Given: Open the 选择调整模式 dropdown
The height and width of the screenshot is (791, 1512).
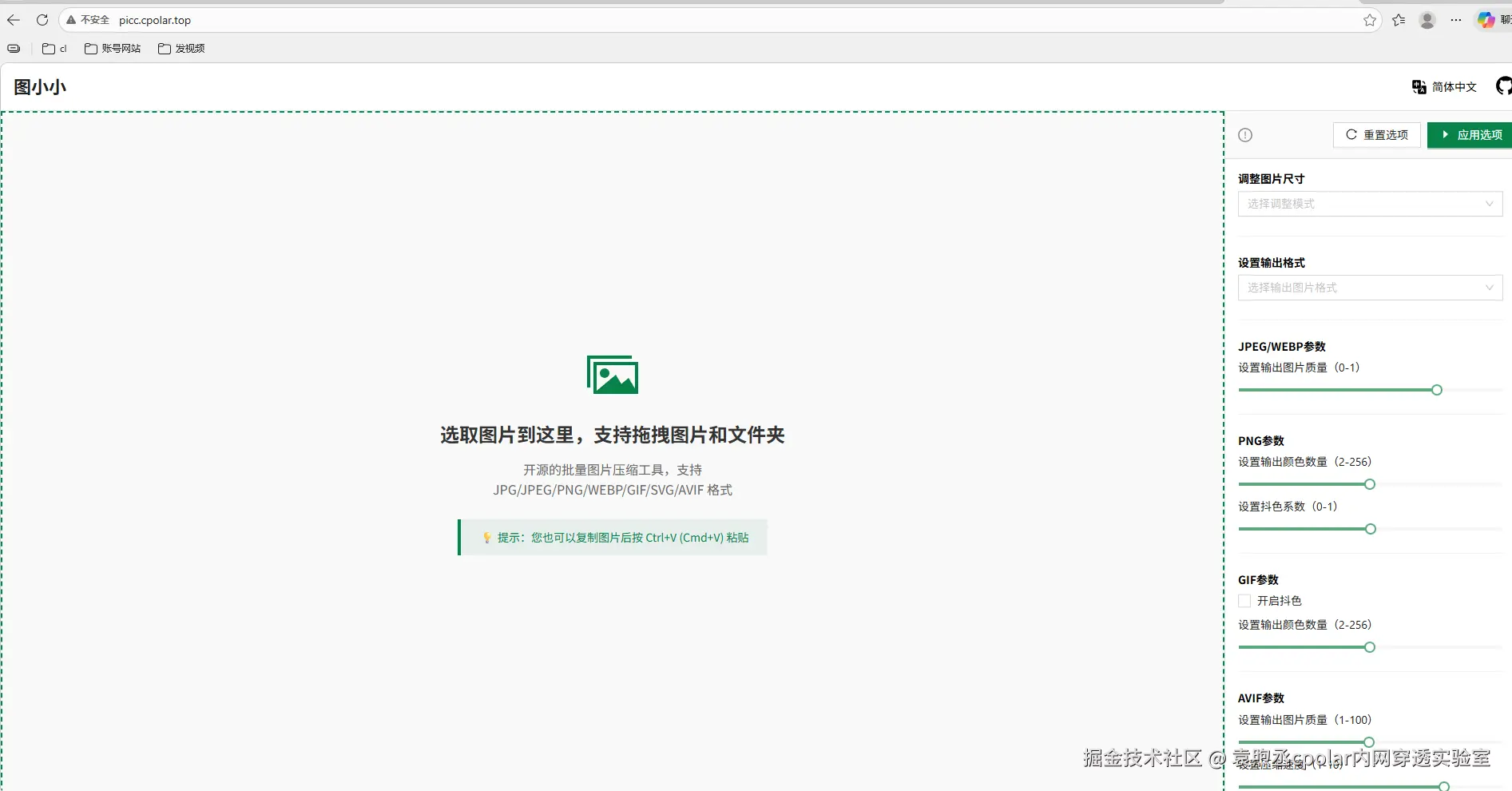Looking at the screenshot, I should pos(1369,204).
